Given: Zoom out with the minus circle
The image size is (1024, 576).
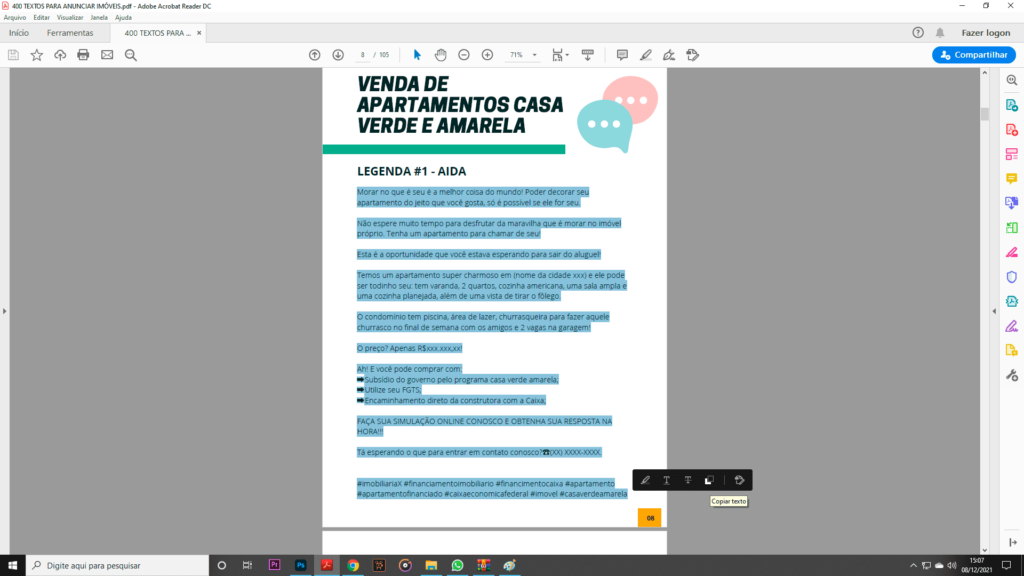Looking at the screenshot, I should click(x=464, y=55).
